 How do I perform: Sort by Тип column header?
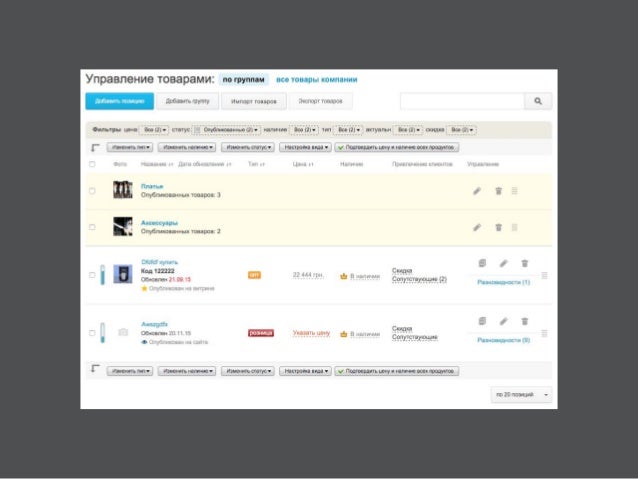pos(256,164)
